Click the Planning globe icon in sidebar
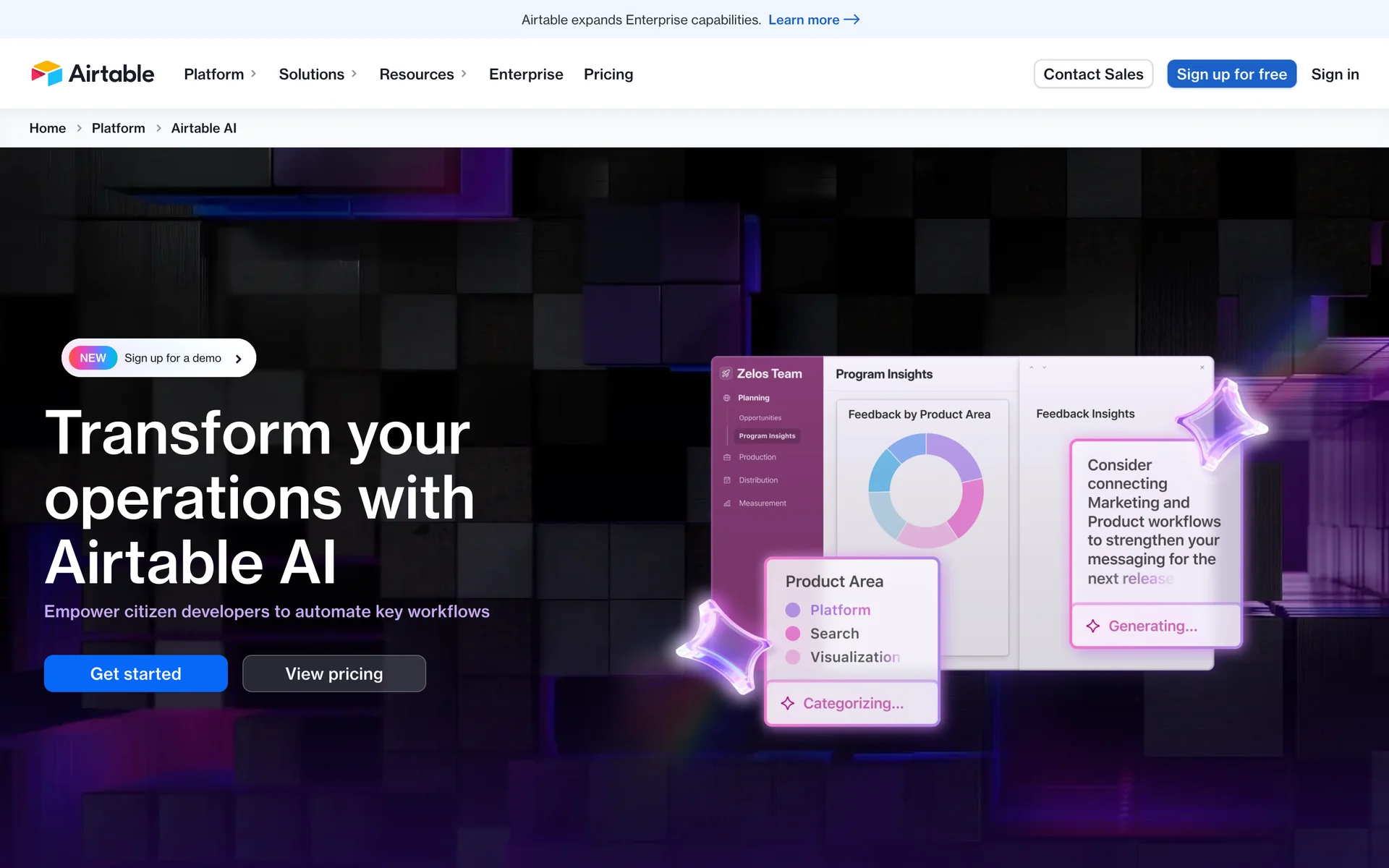The height and width of the screenshot is (868, 1389). pyautogui.click(x=727, y=398)
